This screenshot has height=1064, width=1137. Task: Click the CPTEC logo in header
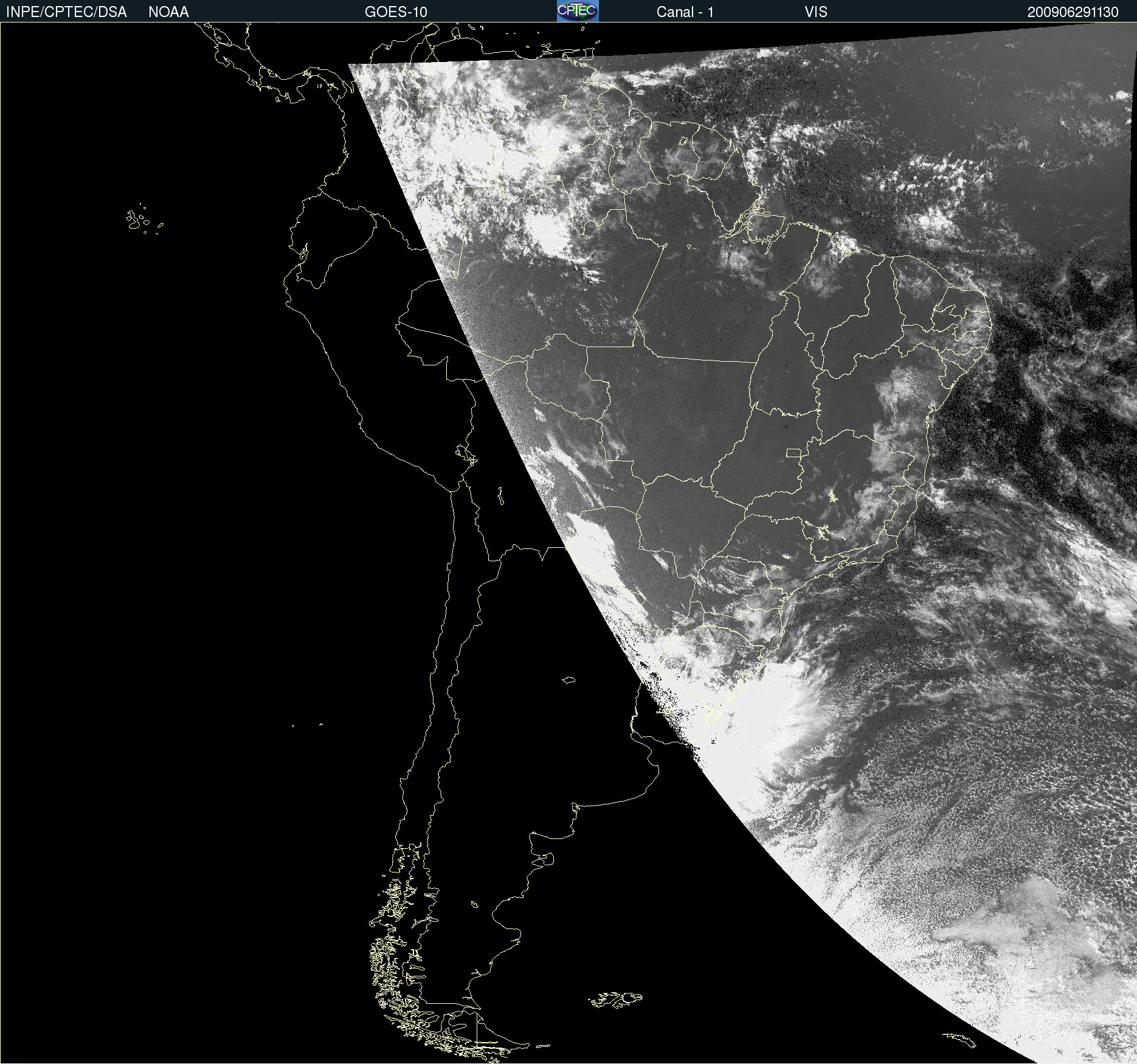tap(578, 11)
